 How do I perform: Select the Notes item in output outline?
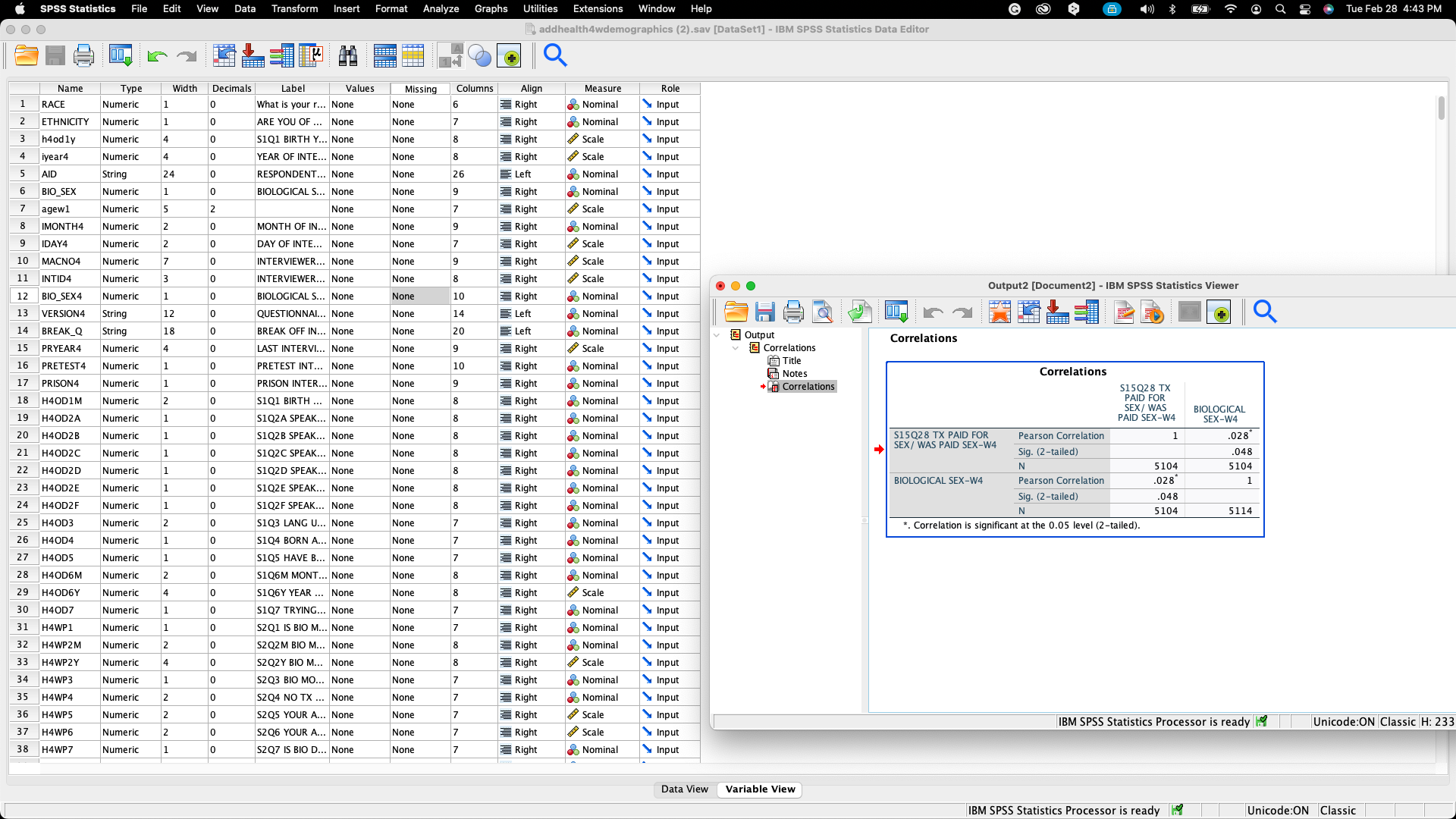coord(794,374)
